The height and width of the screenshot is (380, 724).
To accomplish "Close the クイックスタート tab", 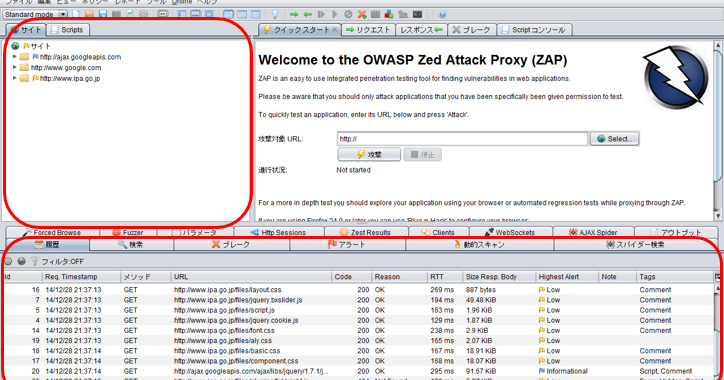I will click(334, 30).
